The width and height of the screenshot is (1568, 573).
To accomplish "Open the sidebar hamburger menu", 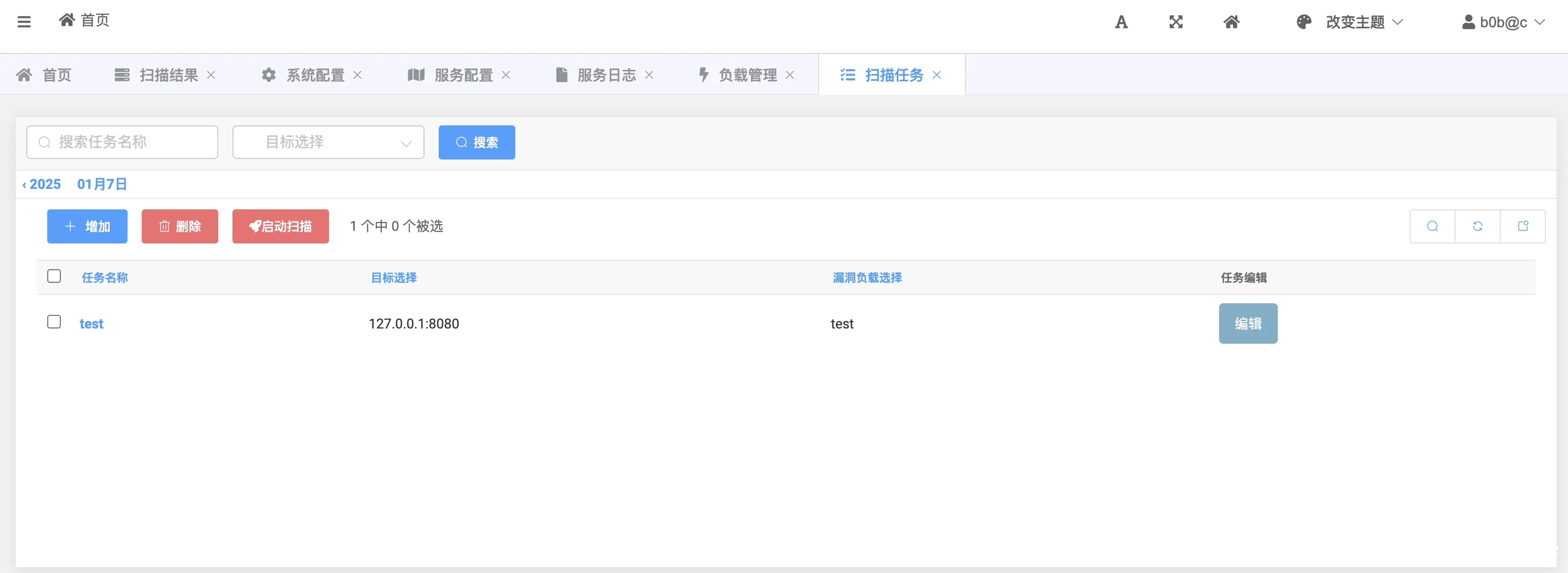I will pos(24,20).
